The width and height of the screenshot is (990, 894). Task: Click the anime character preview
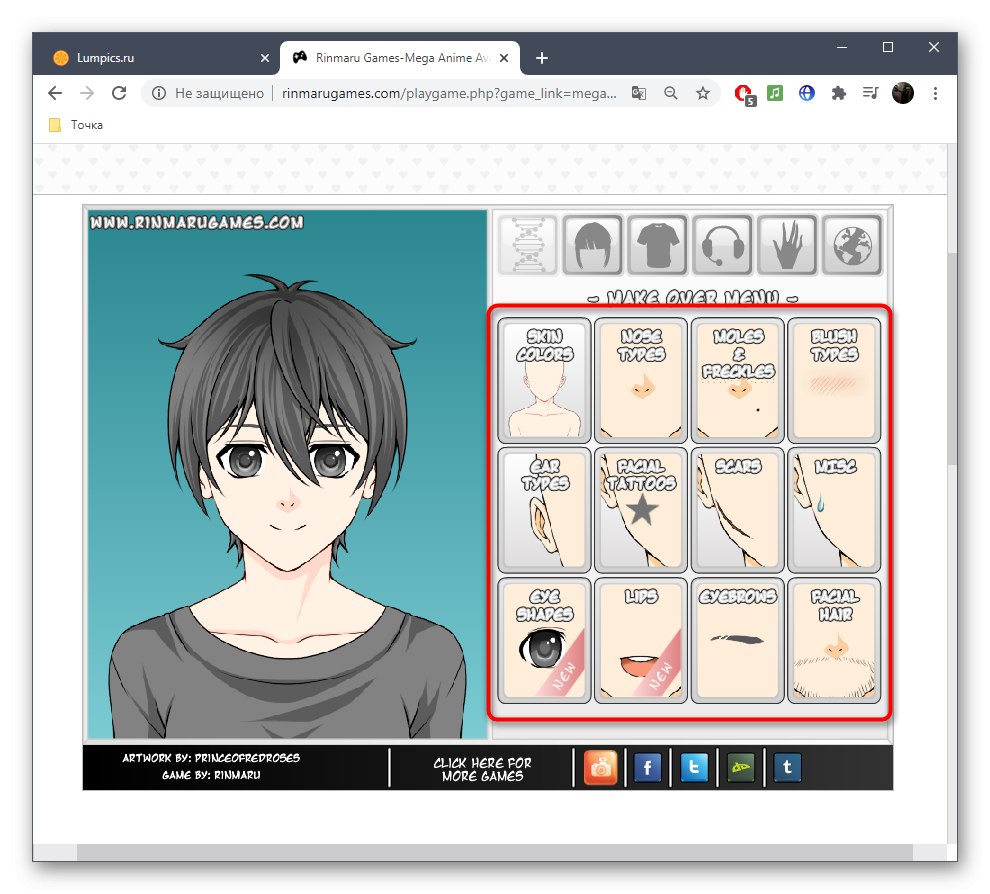[287, 474]
